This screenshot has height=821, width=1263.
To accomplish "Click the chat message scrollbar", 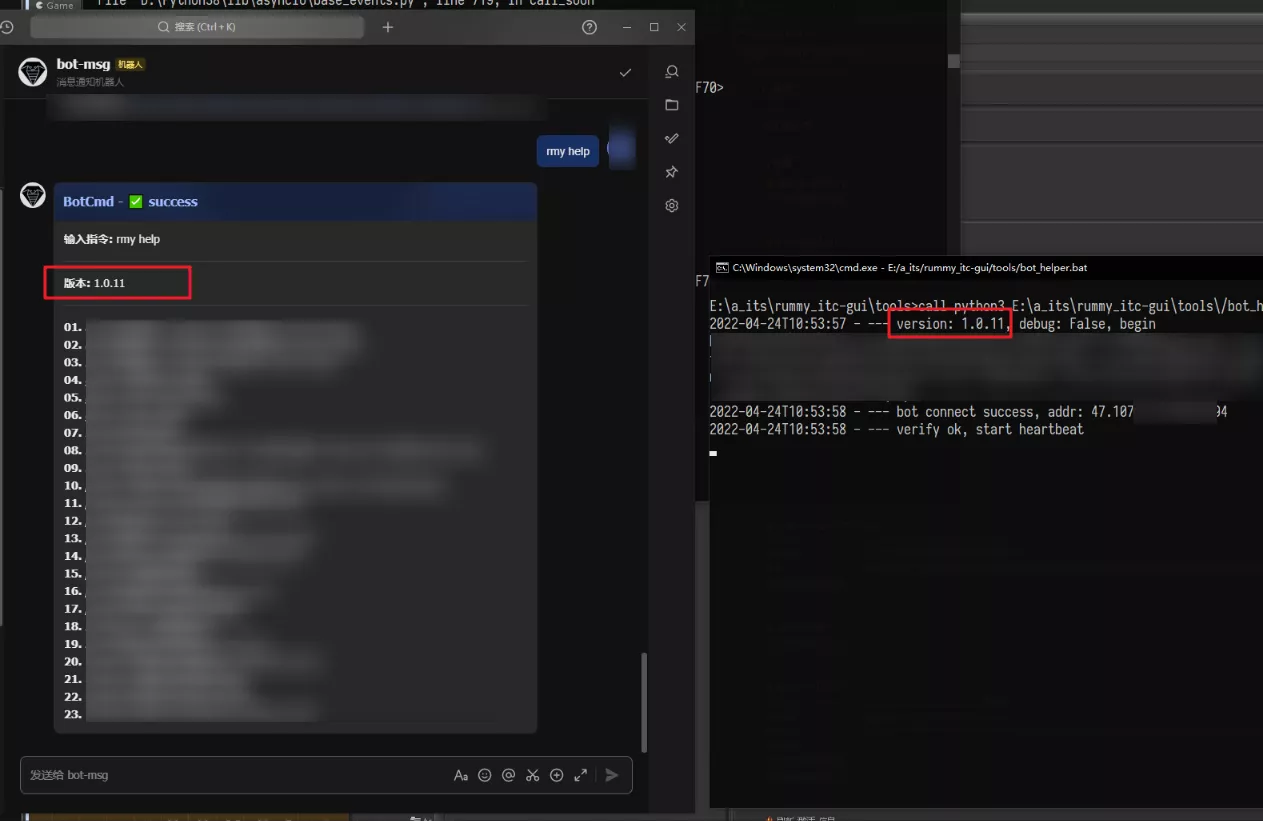I will tap(644, 702).
